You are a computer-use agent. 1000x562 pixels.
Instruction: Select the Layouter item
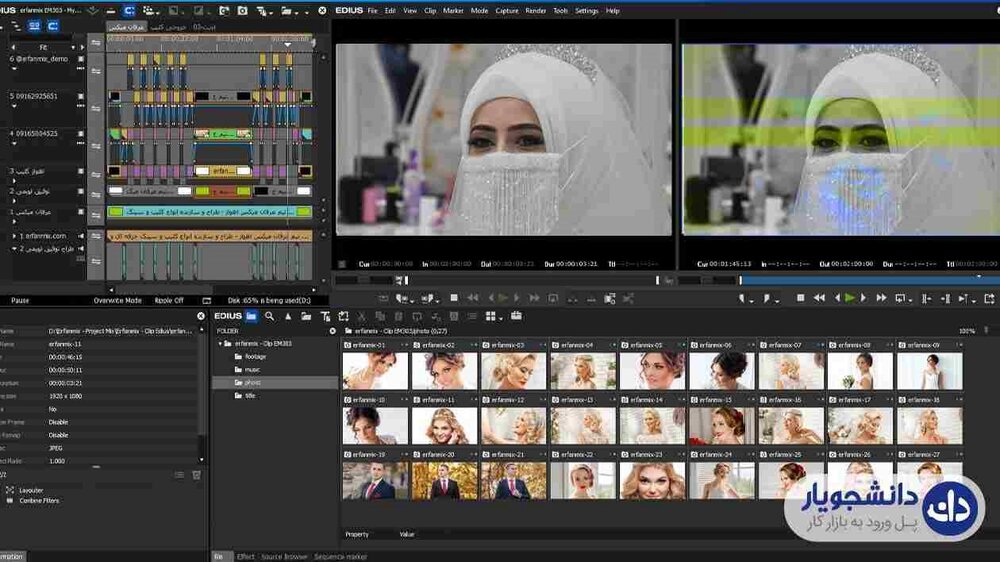(31, 490)
